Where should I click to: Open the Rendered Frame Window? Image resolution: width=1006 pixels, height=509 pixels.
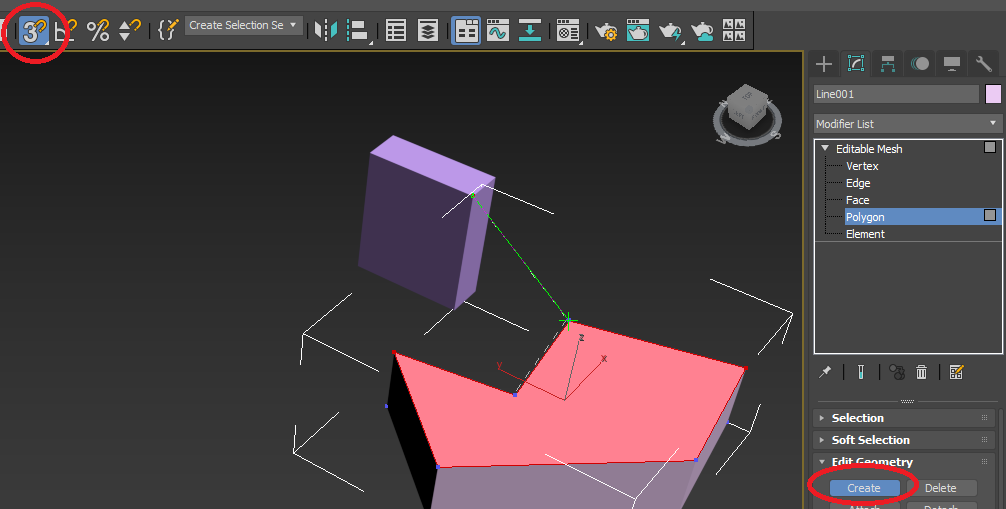638,30
